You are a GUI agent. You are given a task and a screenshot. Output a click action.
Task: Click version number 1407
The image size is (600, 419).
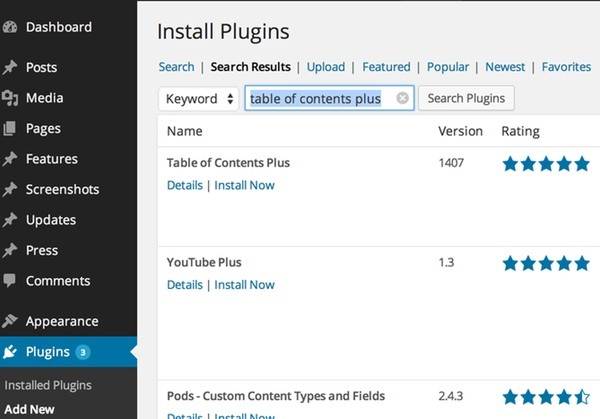(451, 163)
